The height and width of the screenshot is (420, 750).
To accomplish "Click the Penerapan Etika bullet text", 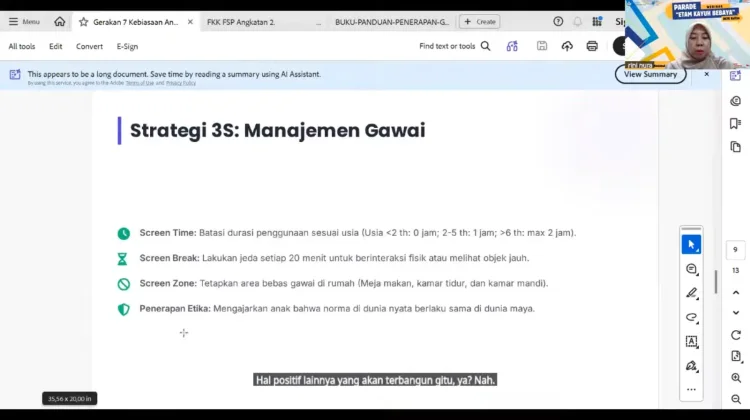I will [337, 309].
